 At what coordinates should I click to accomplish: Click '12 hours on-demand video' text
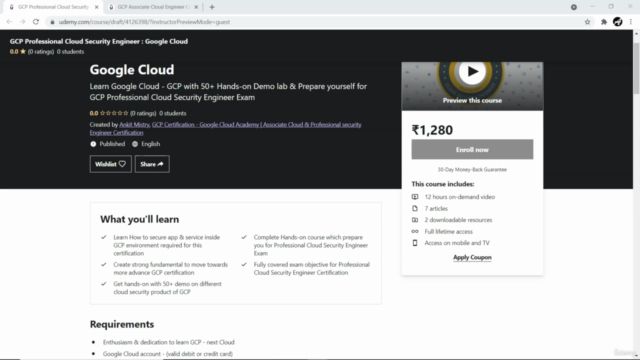coord(460,197)
